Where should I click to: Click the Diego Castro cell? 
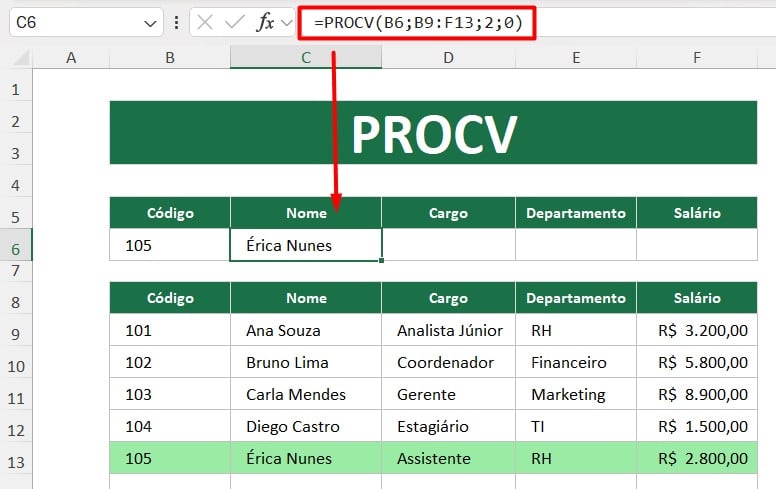(306, 426)
